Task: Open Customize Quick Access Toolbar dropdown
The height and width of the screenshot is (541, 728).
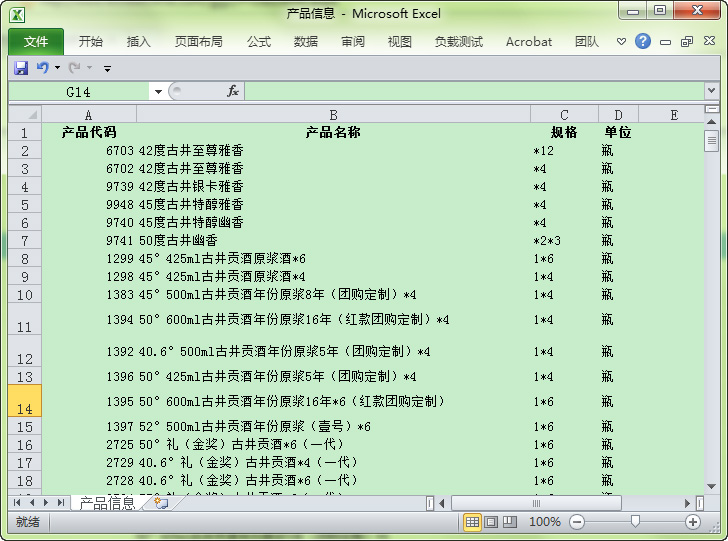Action: click(107, 69)
